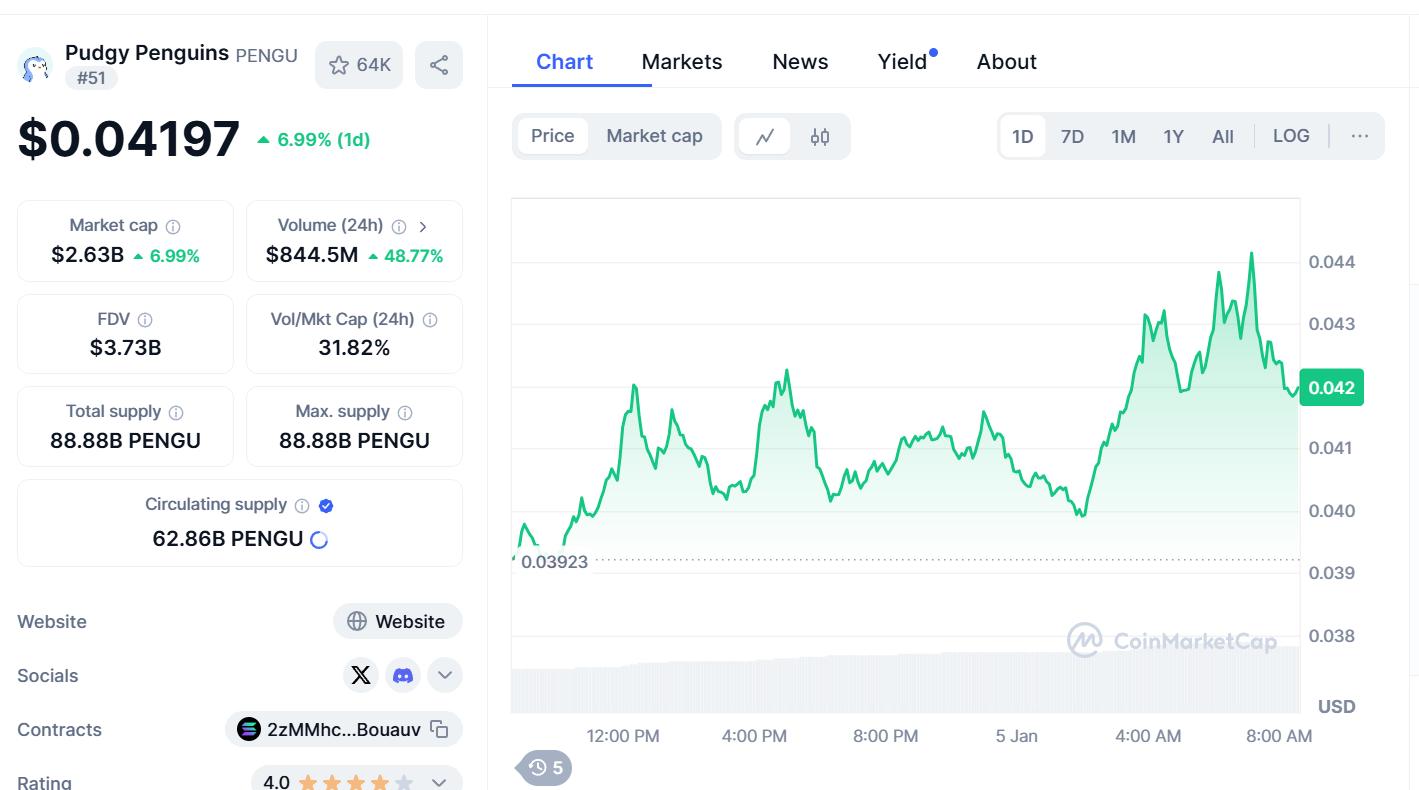This screenshot has width=1419, height=790.
Task: Click the #51 rank badge
Action: pos(91,78)
